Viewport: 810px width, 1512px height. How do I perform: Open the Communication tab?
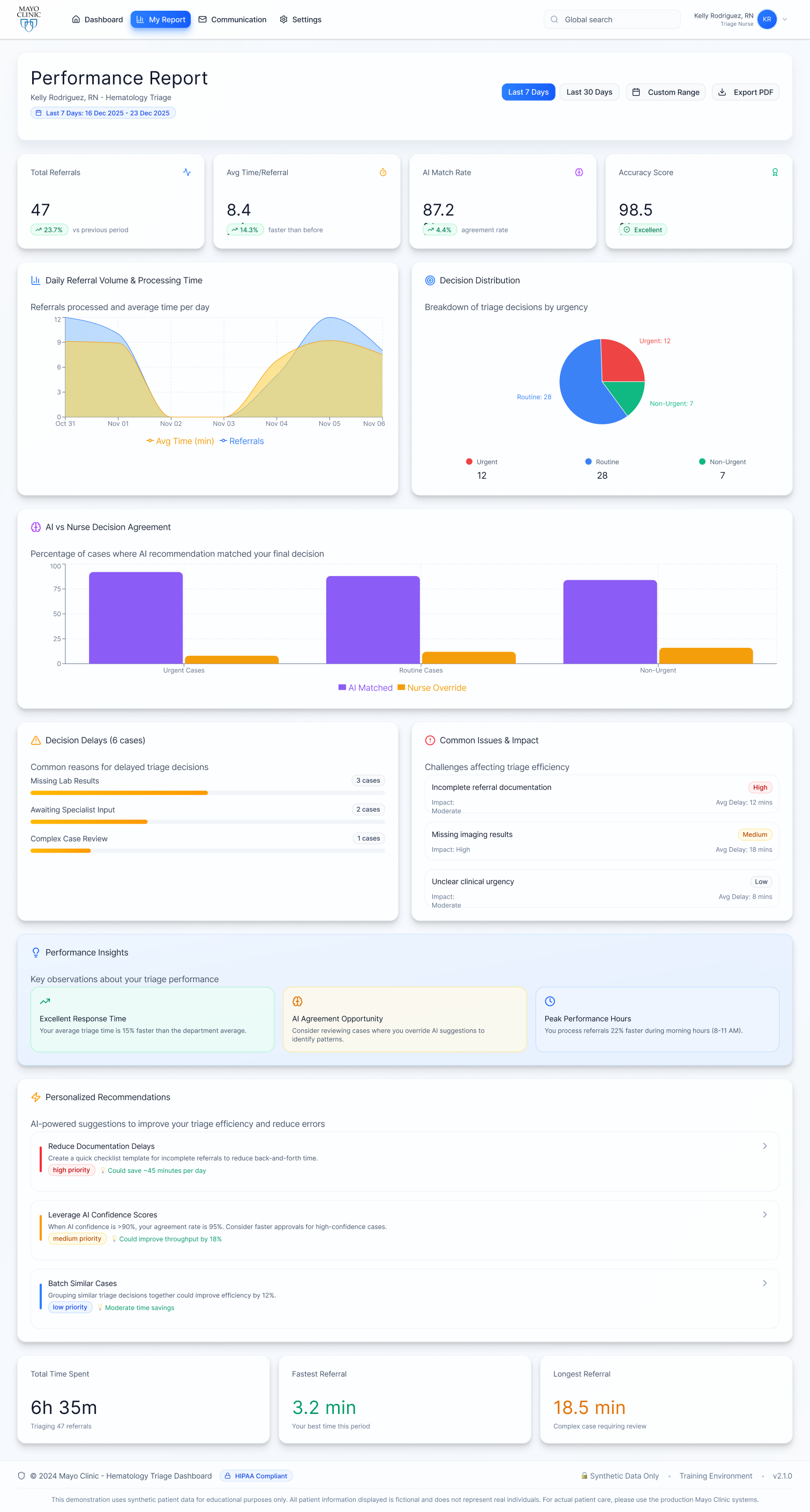(232, 19)
